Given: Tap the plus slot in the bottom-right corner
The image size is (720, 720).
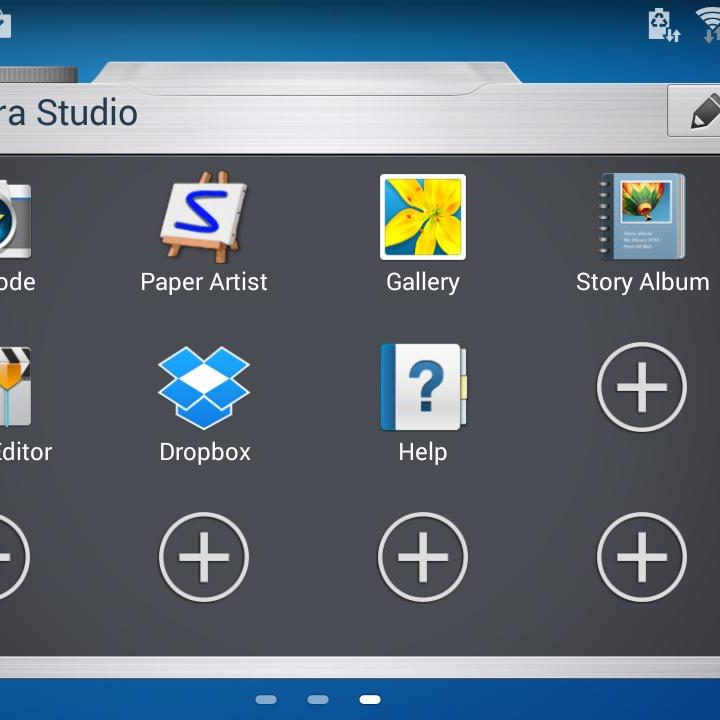Looking at the screenshot, I should pyautogui.click(x=642, y=557).
